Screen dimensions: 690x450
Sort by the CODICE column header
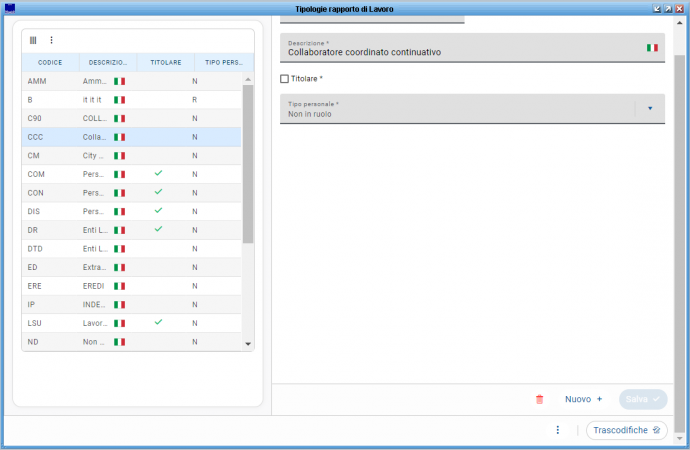coord(50,62)
